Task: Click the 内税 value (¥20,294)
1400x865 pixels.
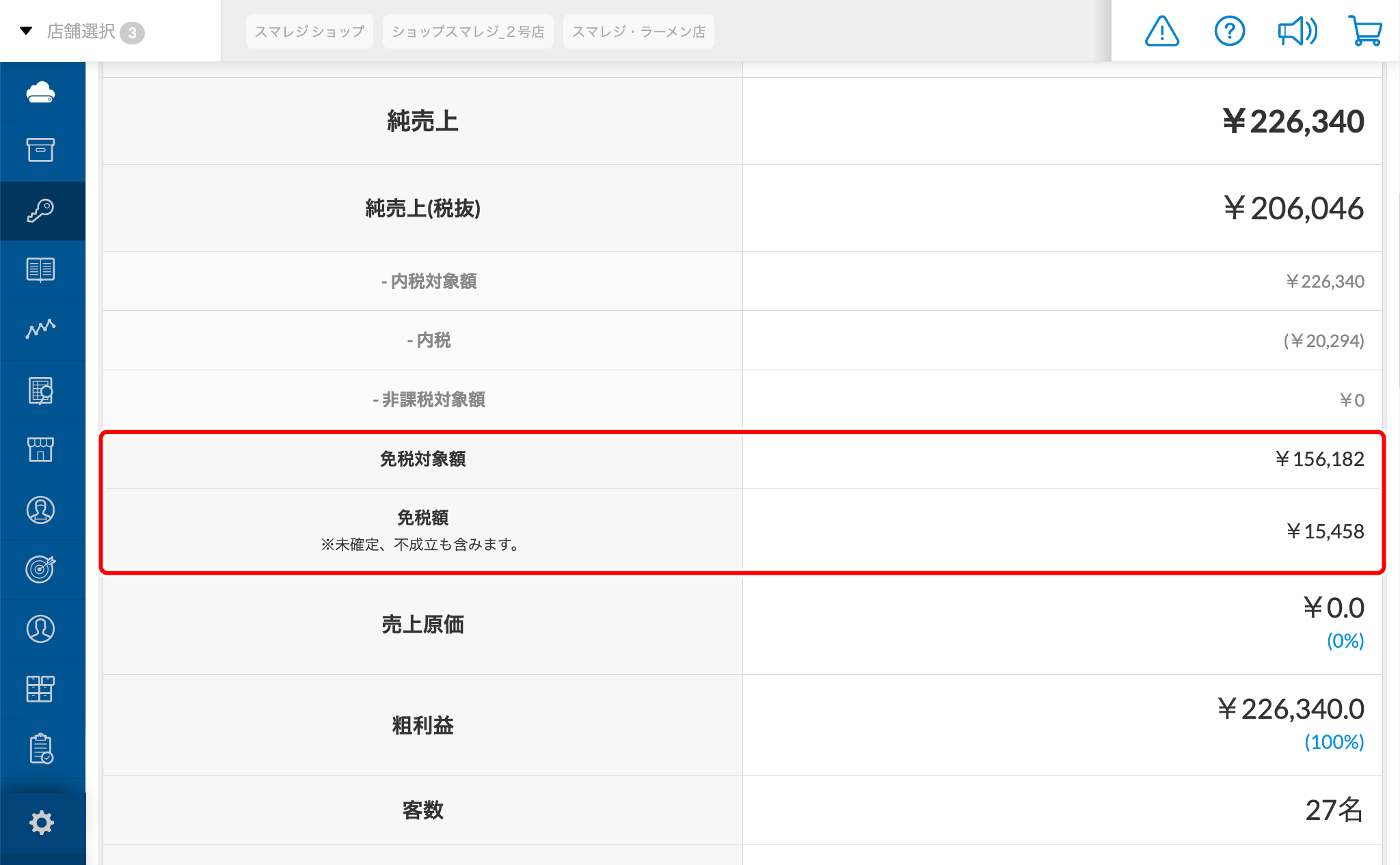Action: [1324, 340]
